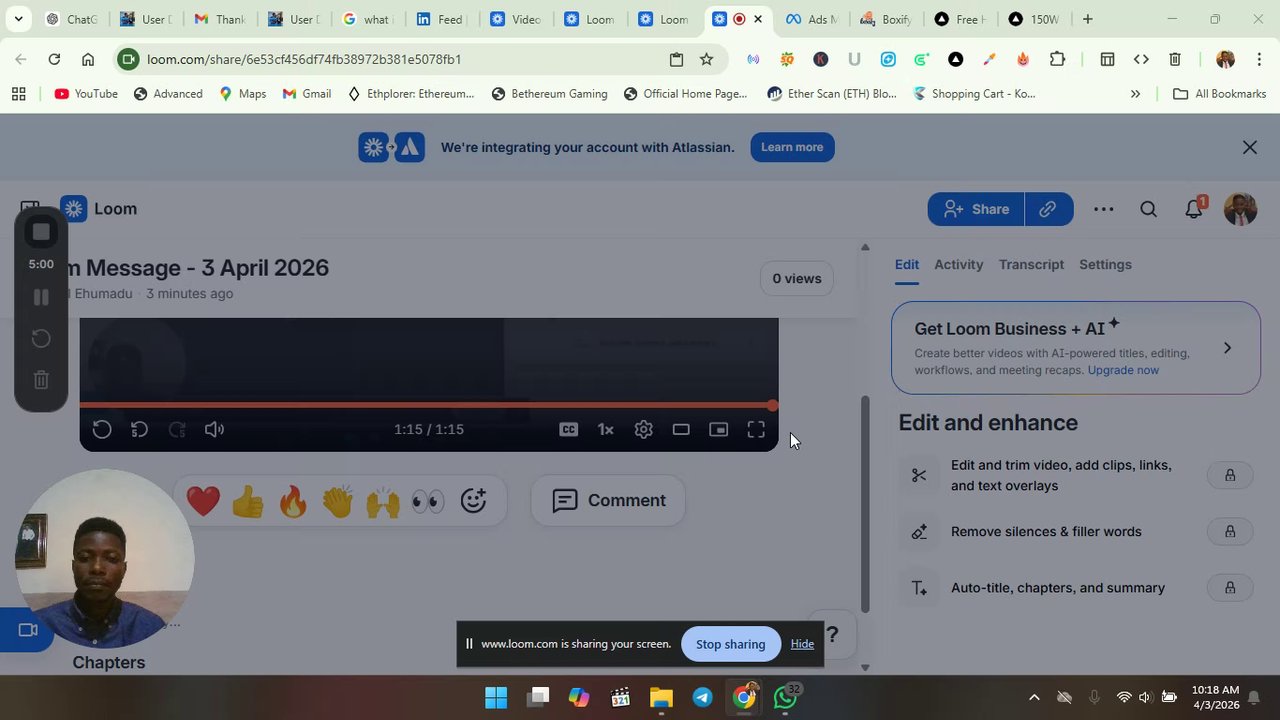React with the red heart emoji
Viewport: 1280px width, 720px height.
point(203,500)
